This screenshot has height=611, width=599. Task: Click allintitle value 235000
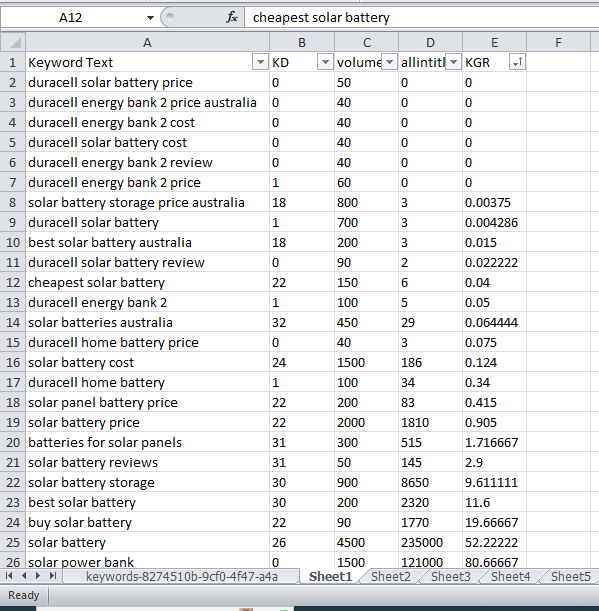430,542
